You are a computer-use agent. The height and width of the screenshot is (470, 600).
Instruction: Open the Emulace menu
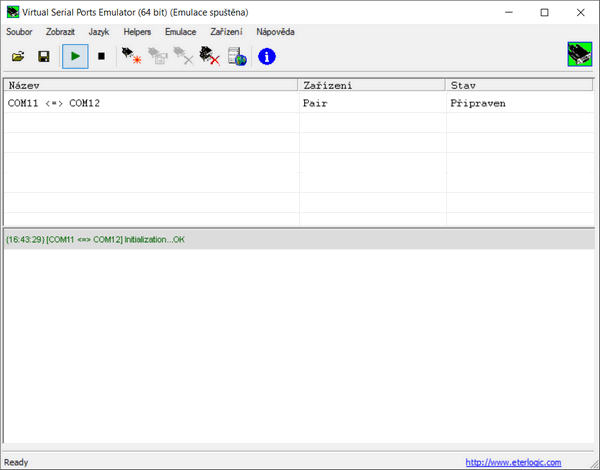coord(181,32)
